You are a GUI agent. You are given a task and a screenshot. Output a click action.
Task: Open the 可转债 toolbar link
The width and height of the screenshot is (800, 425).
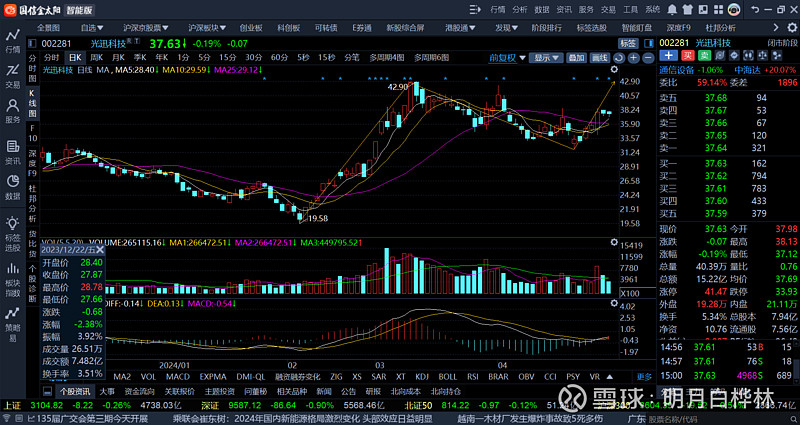point(326,28)
